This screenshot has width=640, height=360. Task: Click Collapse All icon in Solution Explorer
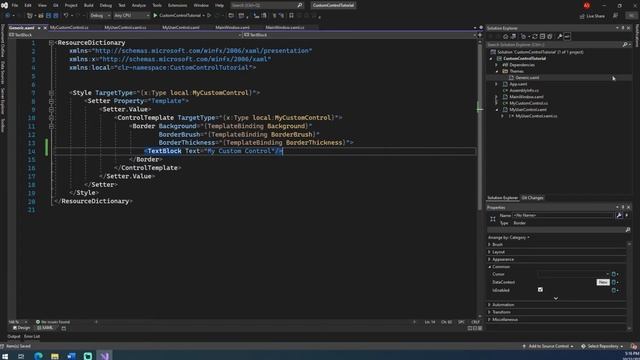[x=542, y=36]
